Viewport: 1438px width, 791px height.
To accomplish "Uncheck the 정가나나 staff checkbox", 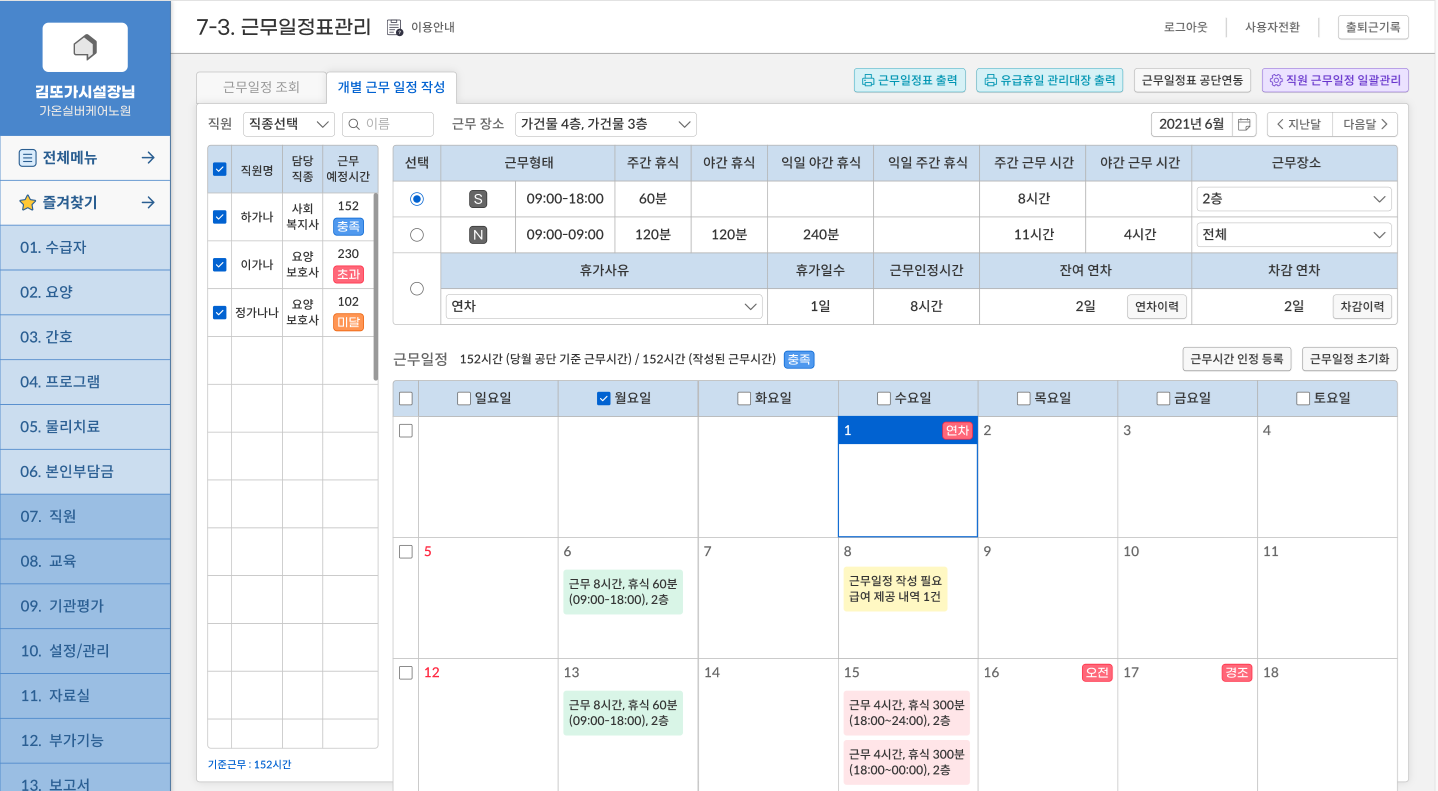I will click(x=220, y=313).
